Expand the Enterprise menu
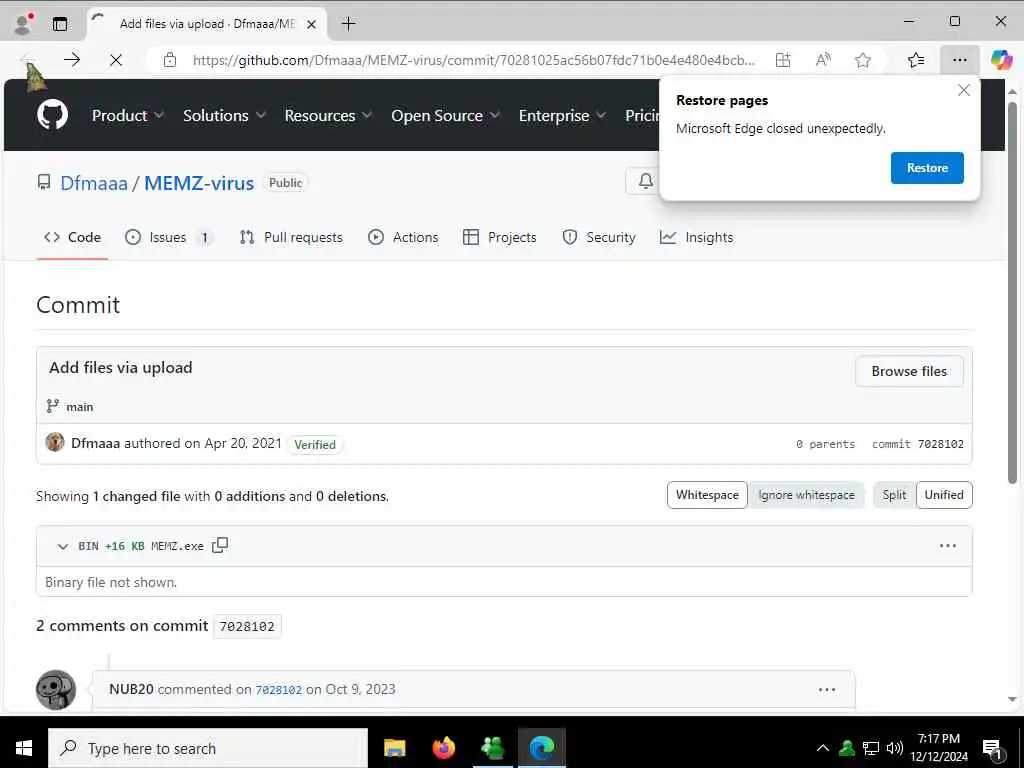This screenshot has width=1024, height=768. [562, 116]
